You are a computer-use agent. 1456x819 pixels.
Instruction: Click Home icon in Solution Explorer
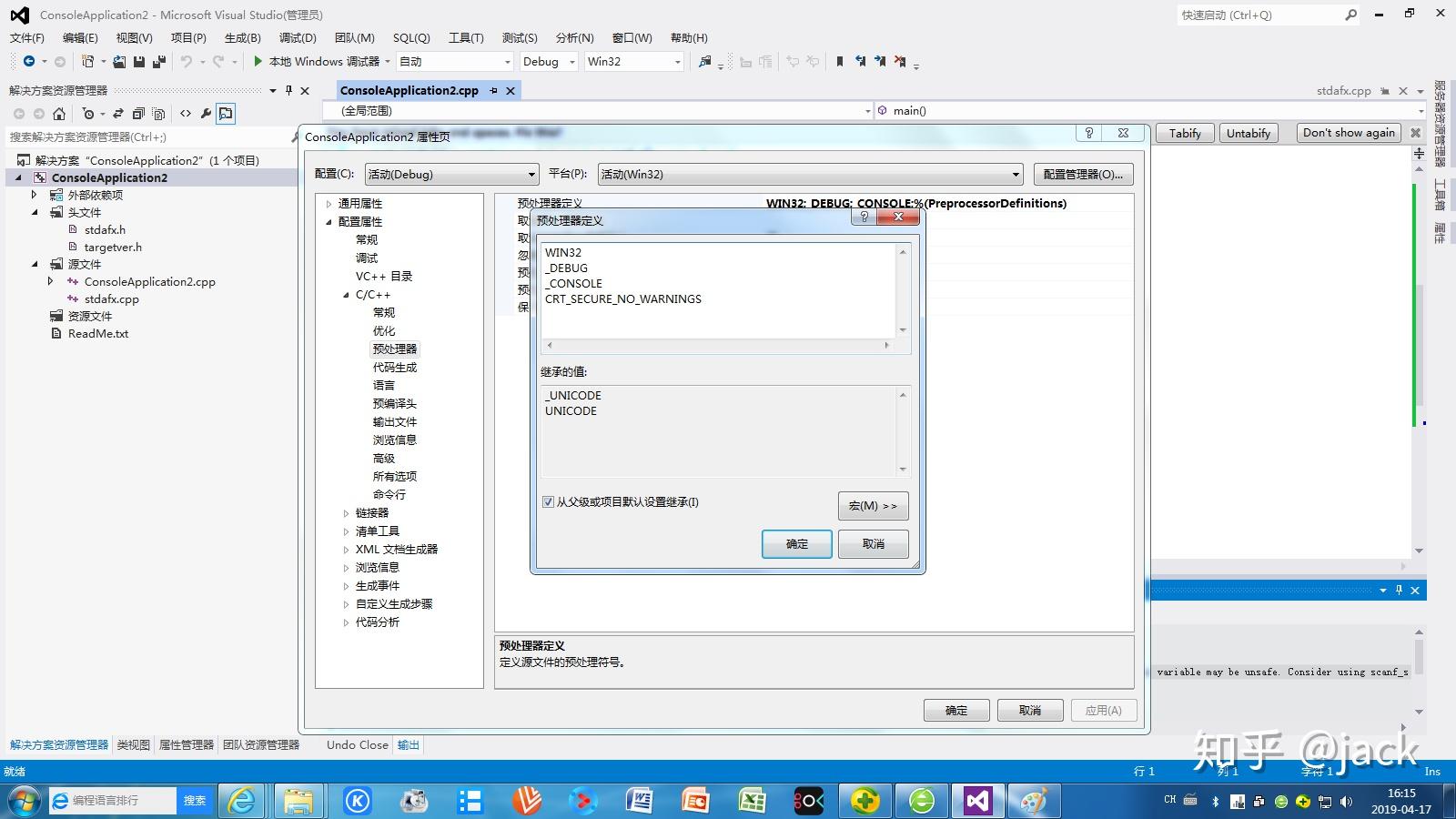(59, 114)
